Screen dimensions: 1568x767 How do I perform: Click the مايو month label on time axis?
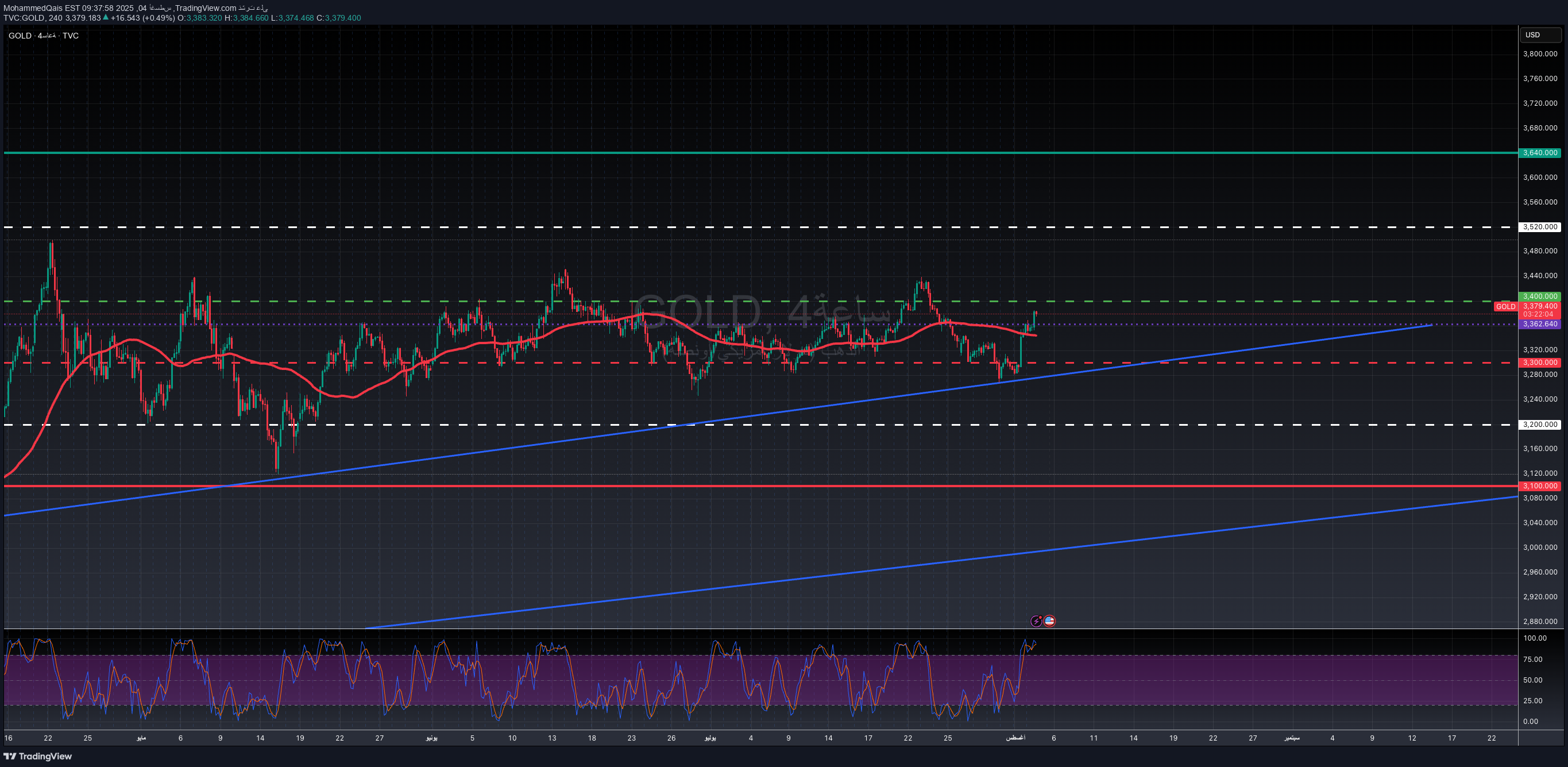(141, 738)
